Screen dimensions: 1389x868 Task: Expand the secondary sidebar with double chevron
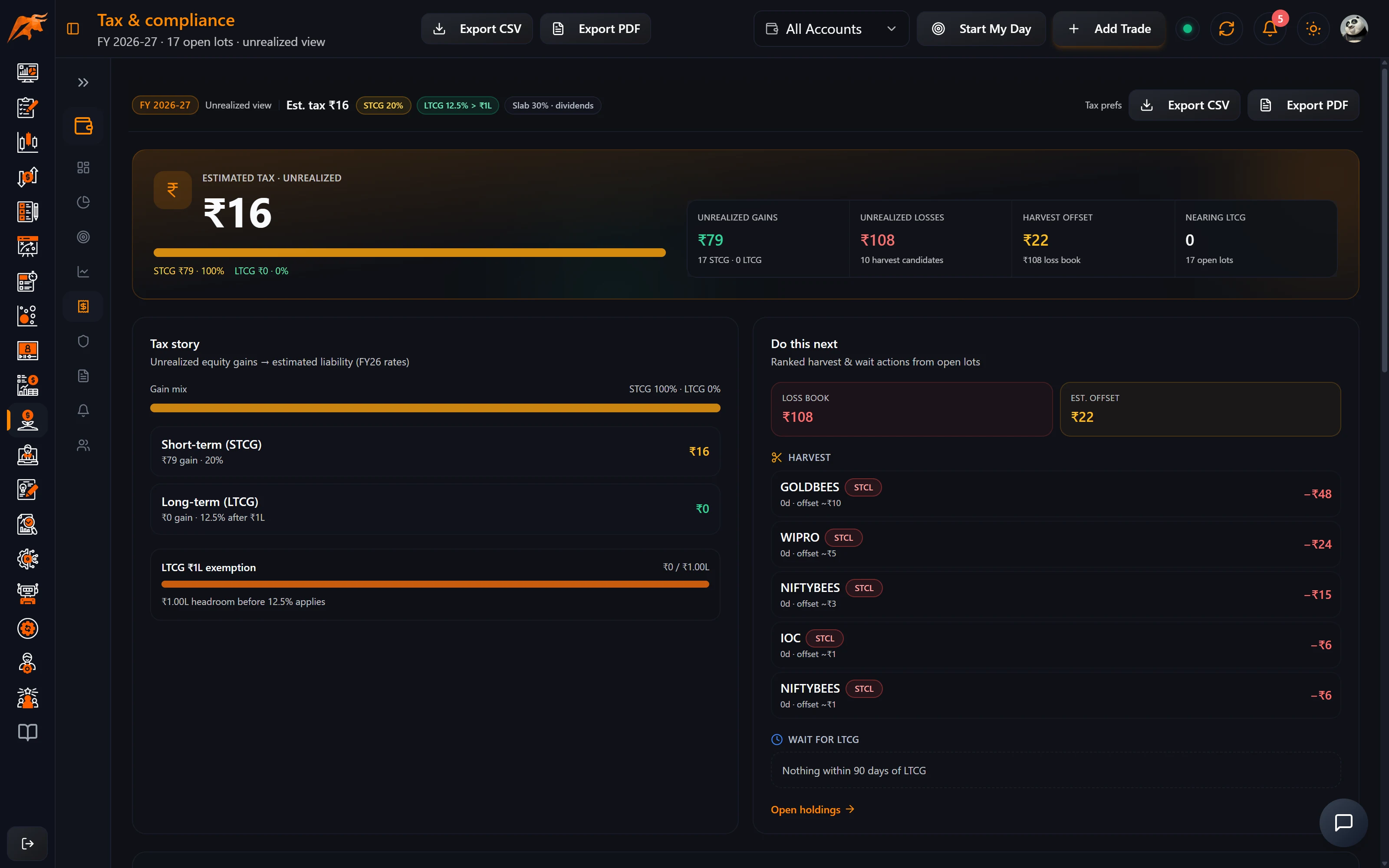83,82
